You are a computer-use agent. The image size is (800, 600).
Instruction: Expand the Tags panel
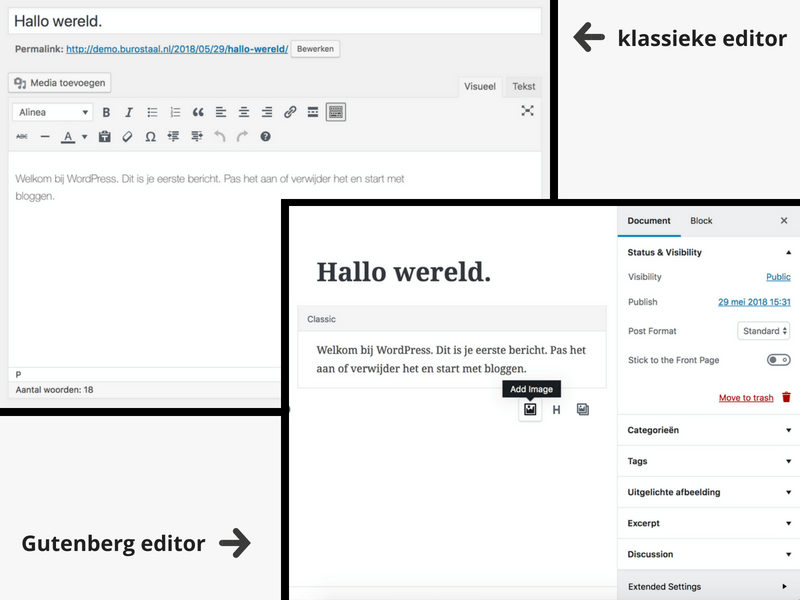coord(709,461)
